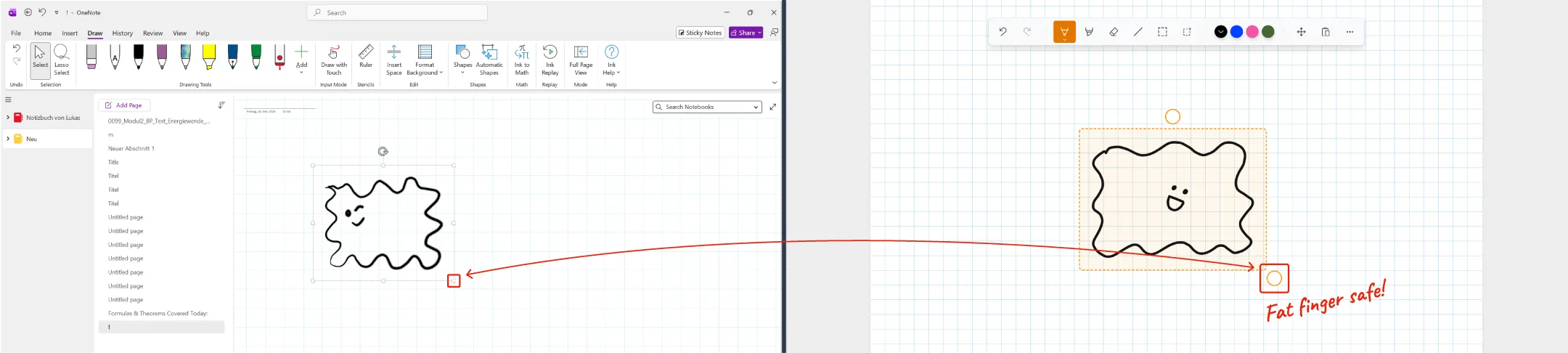Open the File menu
The width and height of the screenshot is (1568, 353).
tap(16, 33)
